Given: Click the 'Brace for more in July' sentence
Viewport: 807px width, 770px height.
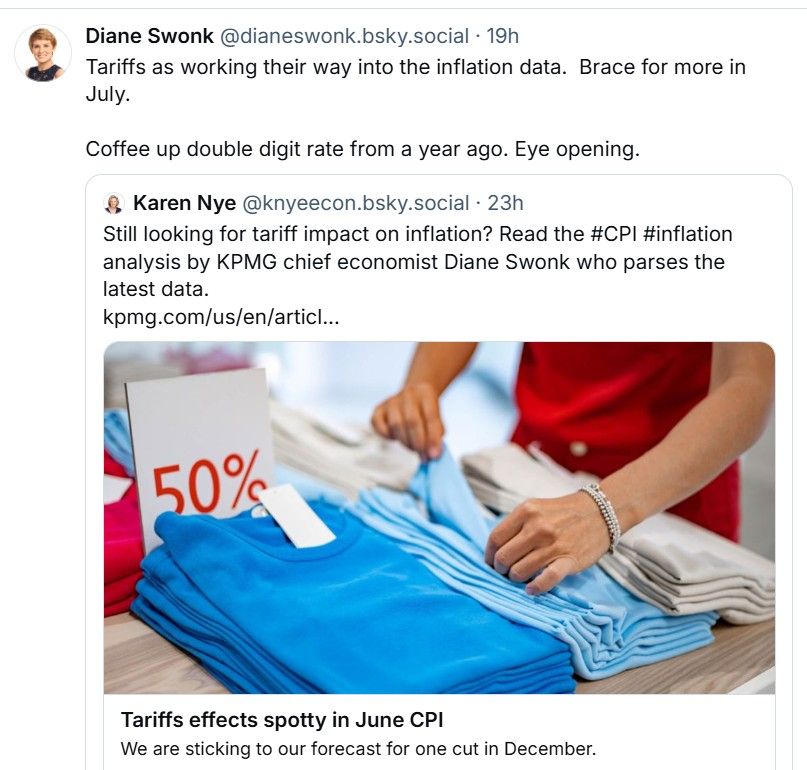Looking at the screenshot, I should [415, 81].
